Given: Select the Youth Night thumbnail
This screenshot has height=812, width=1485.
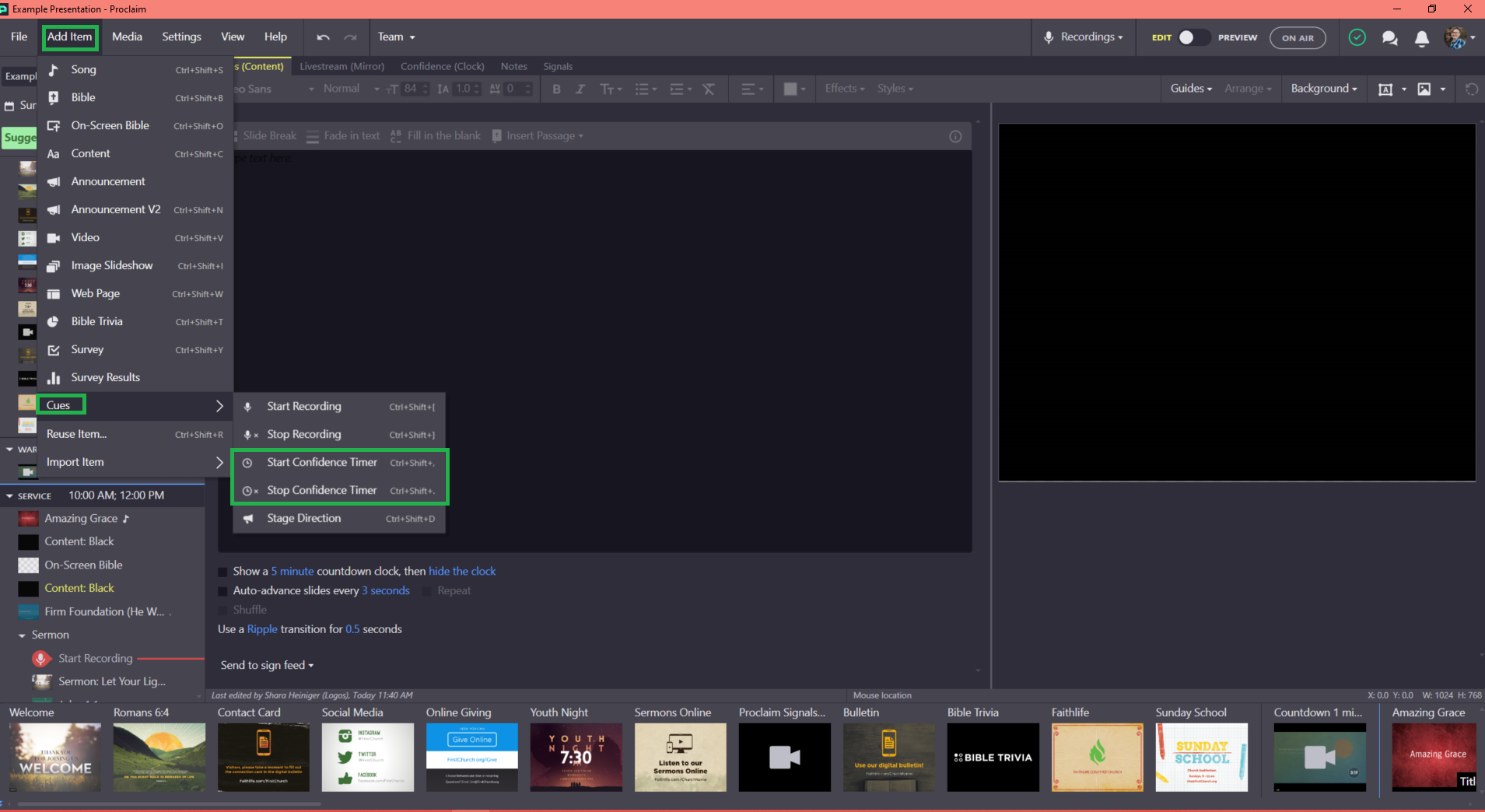Looking at the screenshot, I should coord(576,757).
